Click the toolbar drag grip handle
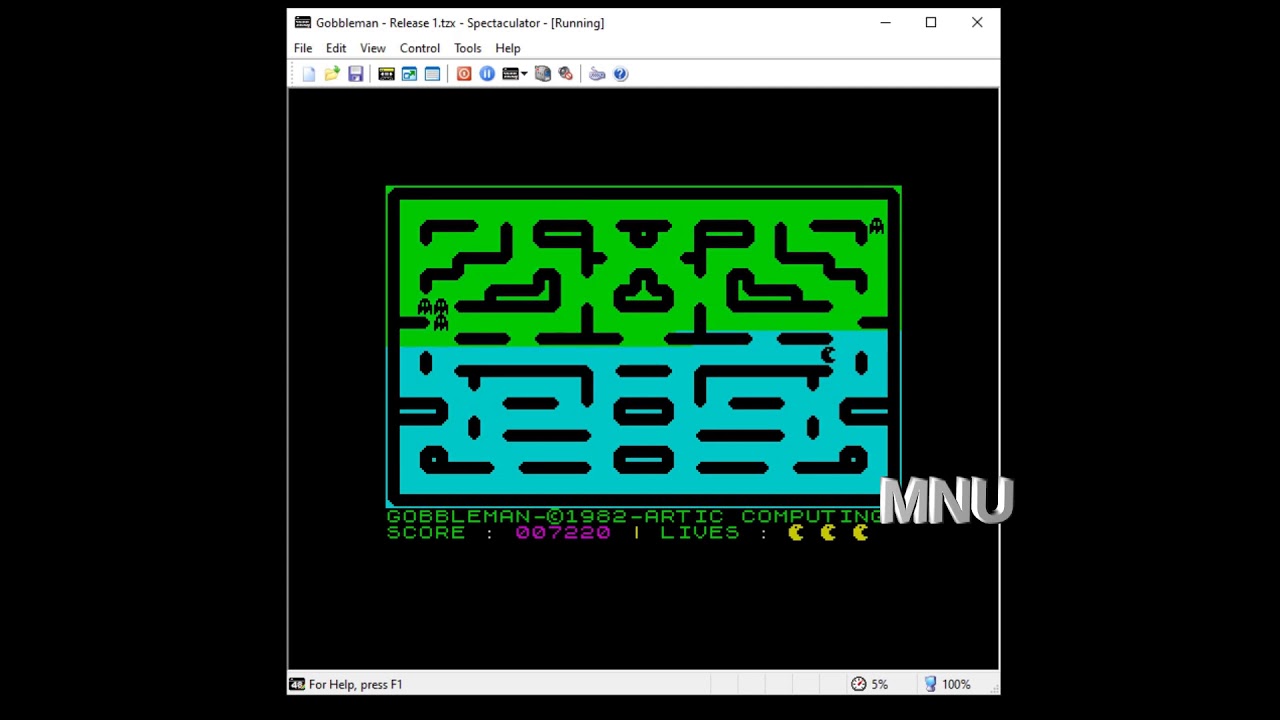 pos(293,74)
